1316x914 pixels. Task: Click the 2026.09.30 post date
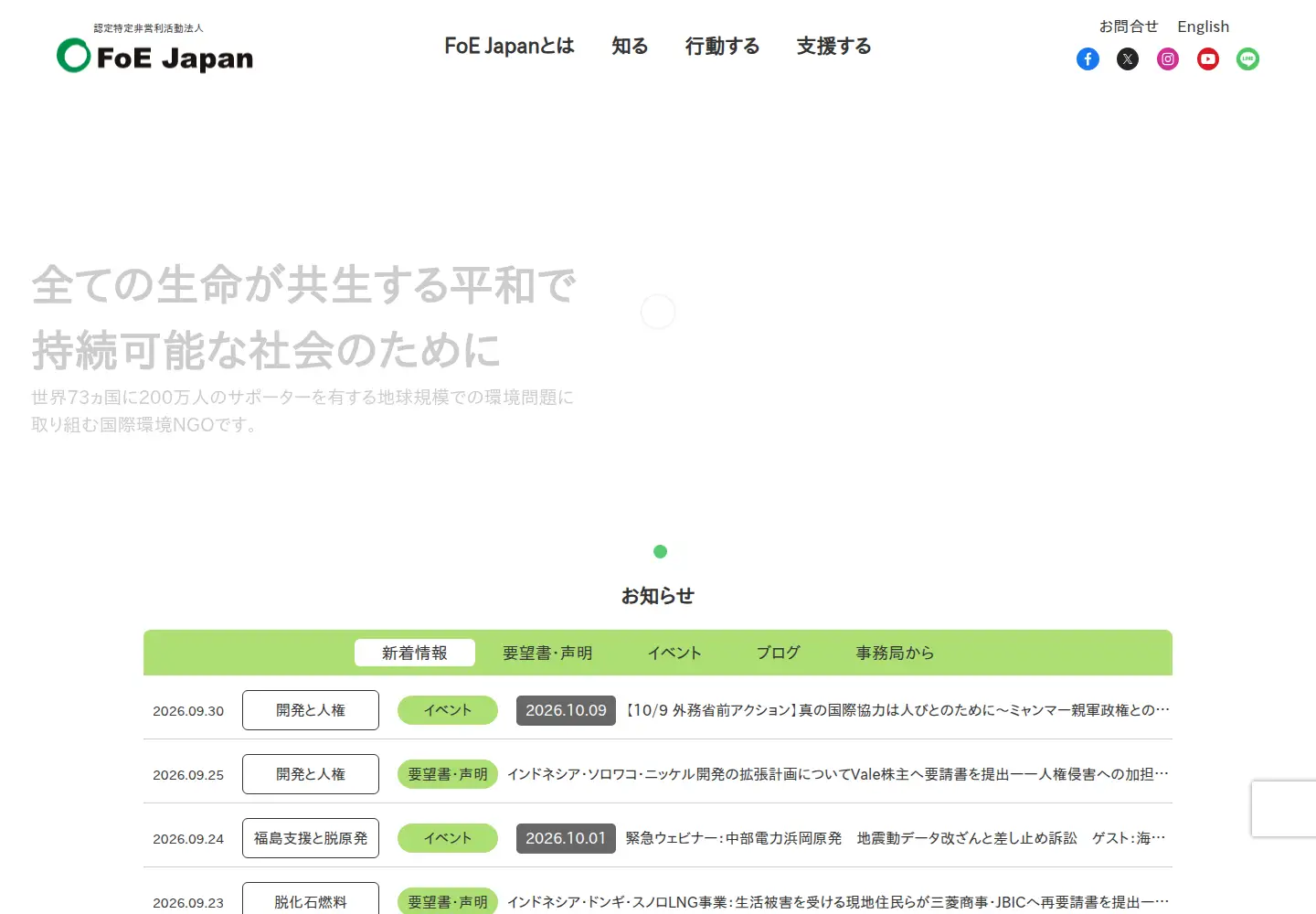pyautogui.click(x=188, y=711)
